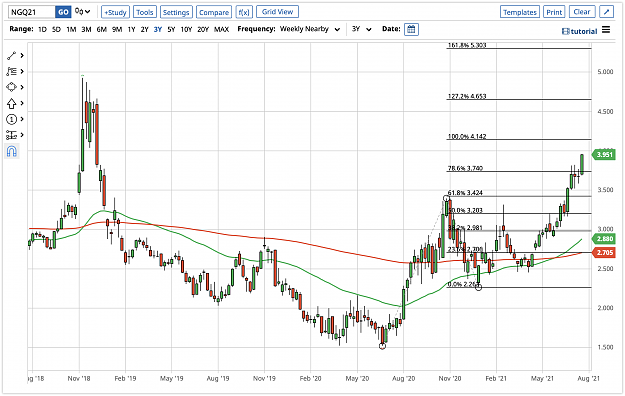The width and height of the screenshot is (625, 396).
Task: Open the Weekly Nearby frequency dropdown
Action: [310, 29]
